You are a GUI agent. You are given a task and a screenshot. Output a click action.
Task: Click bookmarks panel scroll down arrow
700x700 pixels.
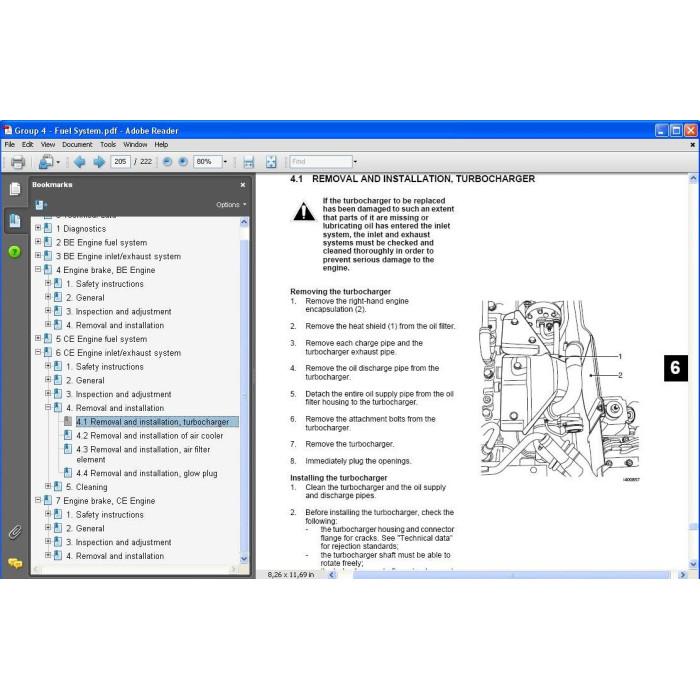click(x=244, y=558)
